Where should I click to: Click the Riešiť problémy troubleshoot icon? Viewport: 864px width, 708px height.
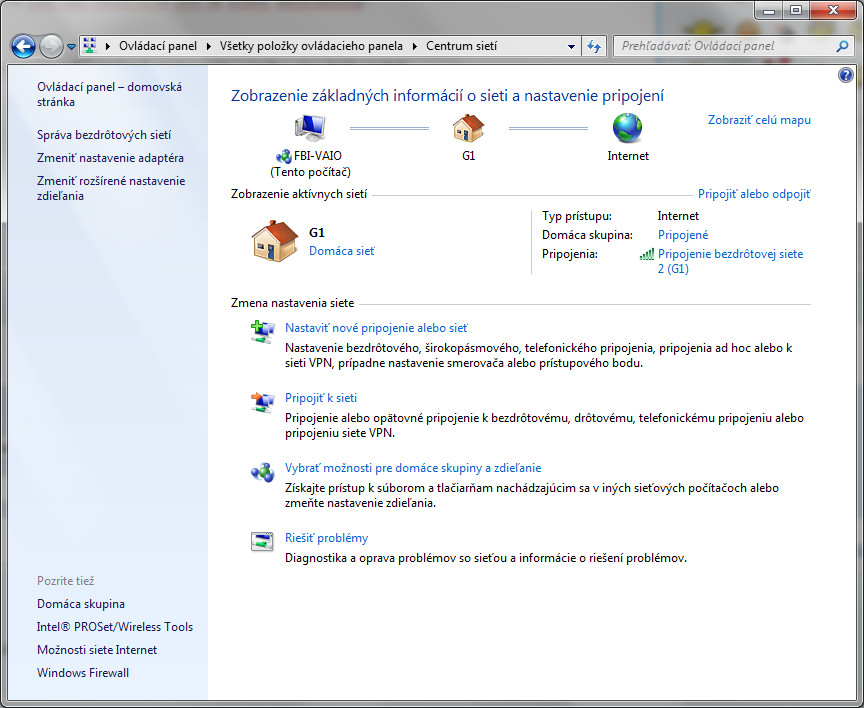(x=262, y=542)
